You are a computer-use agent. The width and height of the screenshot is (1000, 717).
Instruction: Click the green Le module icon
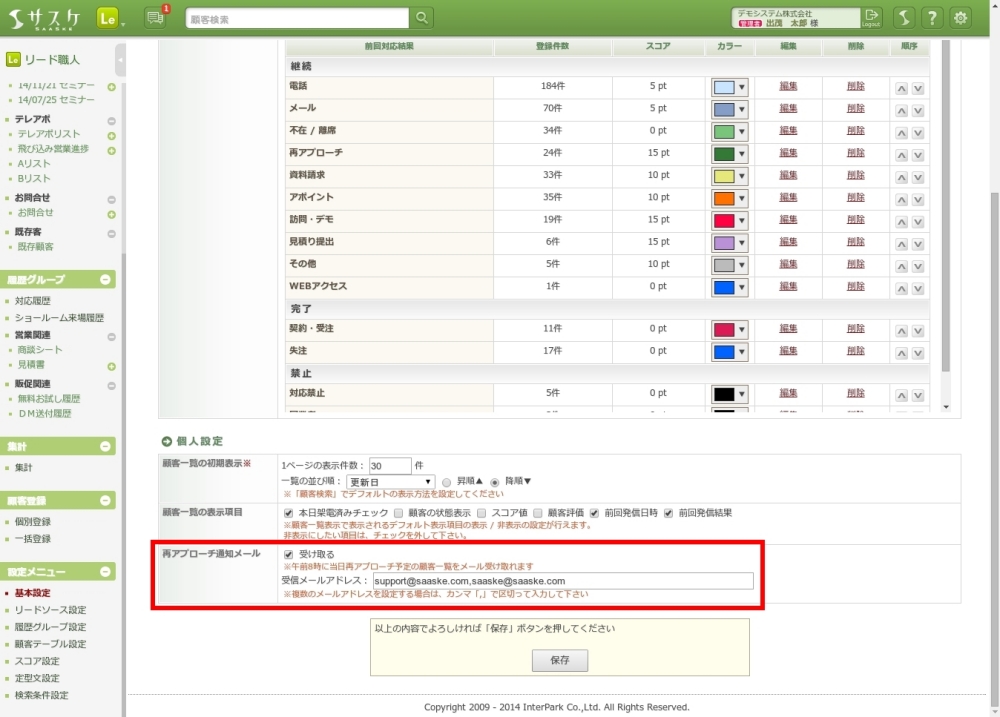point(108,18)
